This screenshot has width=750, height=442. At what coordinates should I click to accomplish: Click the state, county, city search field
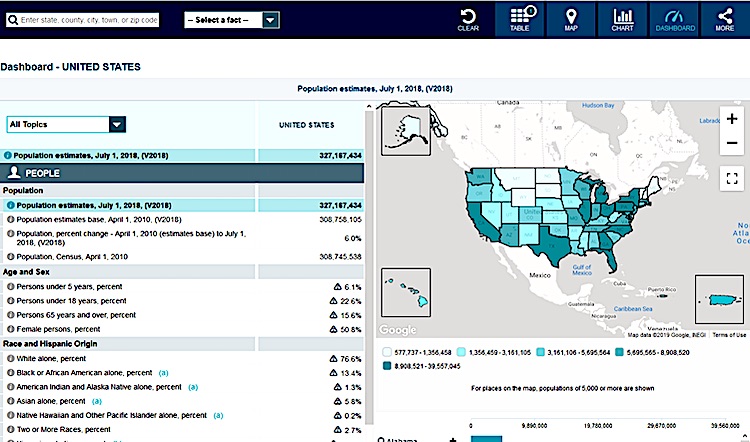tap(82, 20)
